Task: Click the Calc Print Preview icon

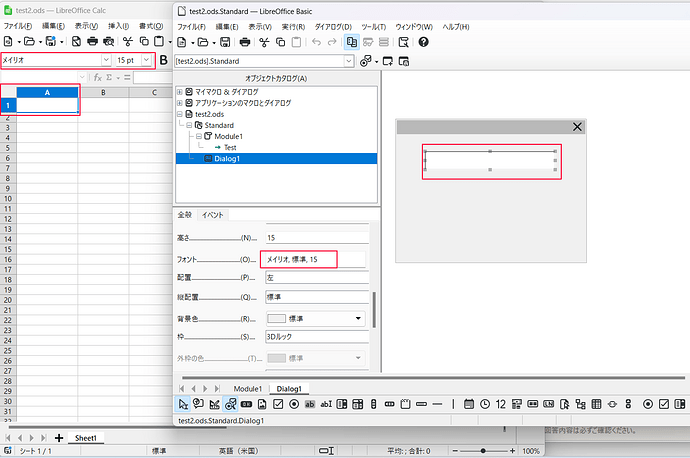Action: click(x=108, y=41)
